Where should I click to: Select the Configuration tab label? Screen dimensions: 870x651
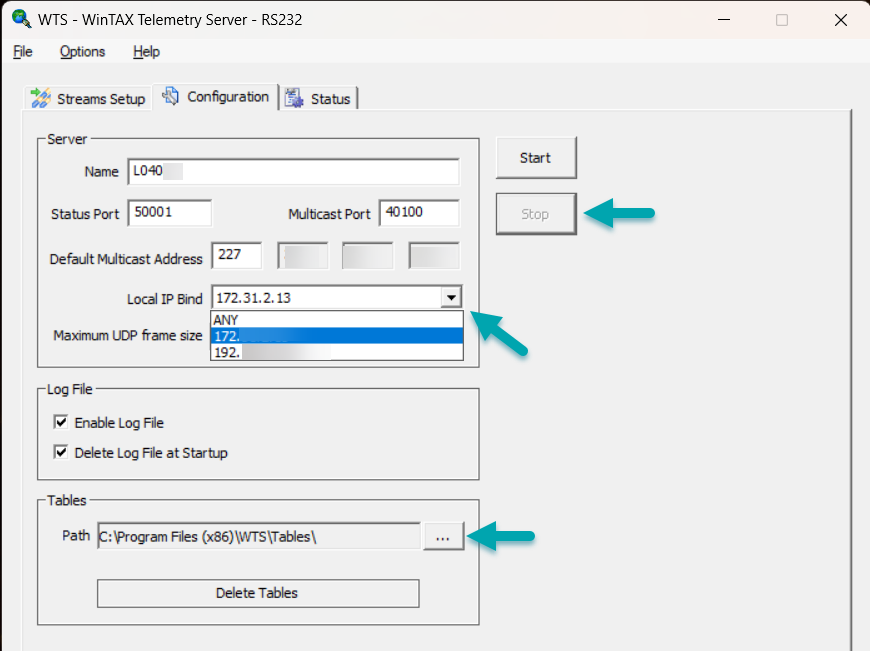[228, 97]
